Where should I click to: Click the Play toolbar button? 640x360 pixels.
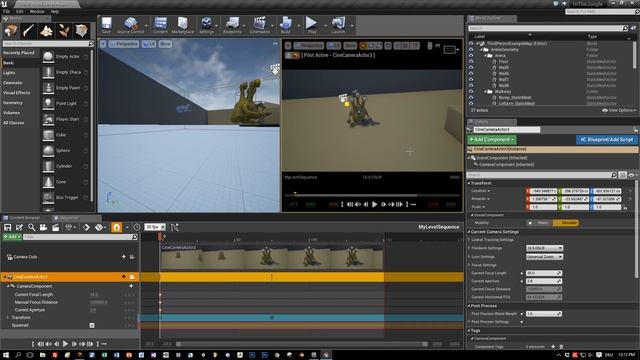click(x=311, y=25)
